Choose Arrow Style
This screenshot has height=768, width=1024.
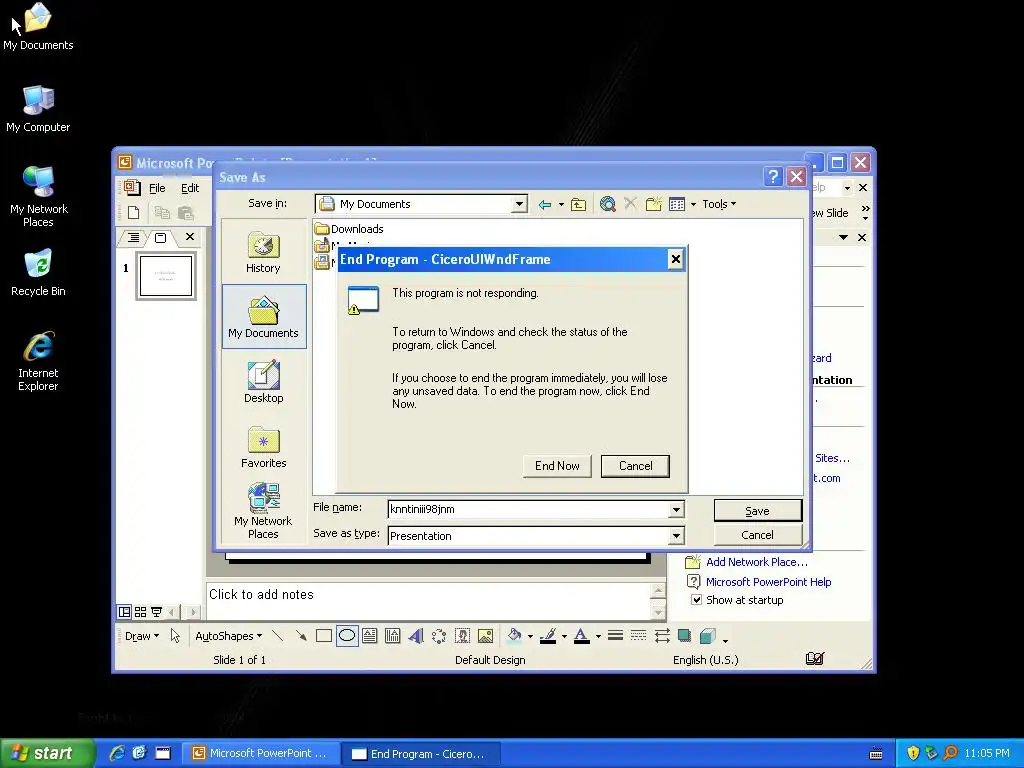662,635
